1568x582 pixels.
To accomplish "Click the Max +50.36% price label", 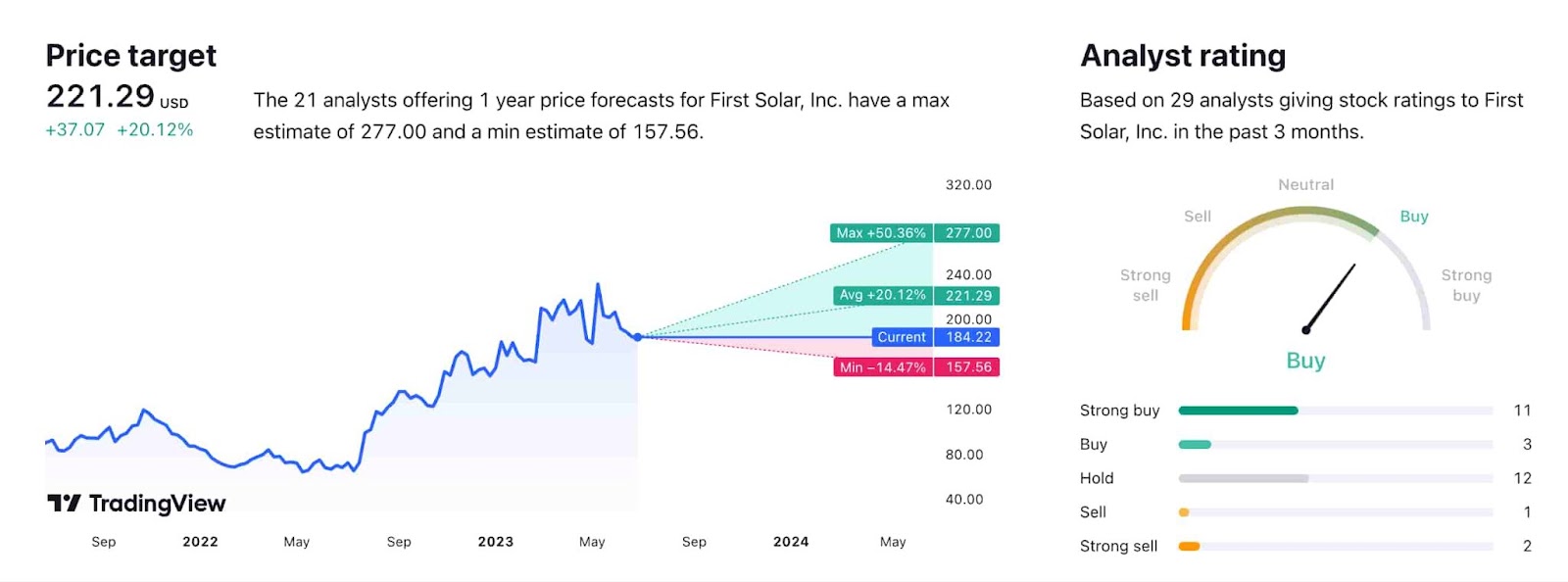I will tap(881, 233).
